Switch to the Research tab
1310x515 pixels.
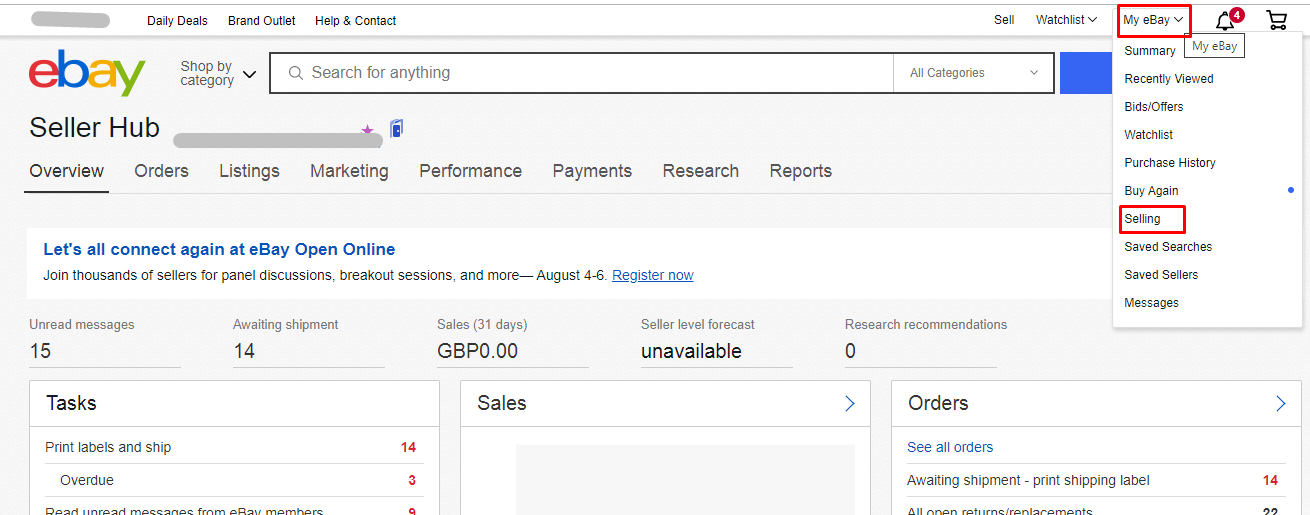(701, 171)
